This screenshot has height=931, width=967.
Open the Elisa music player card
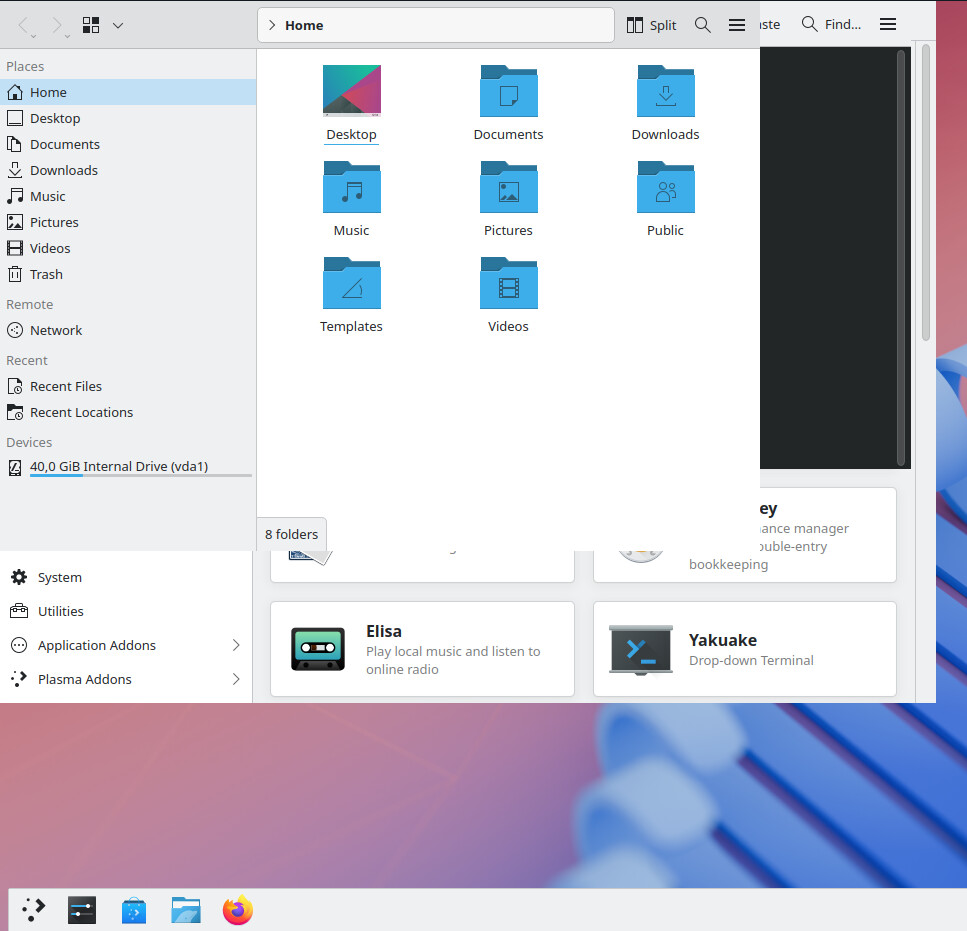click(x=422, y=649)
